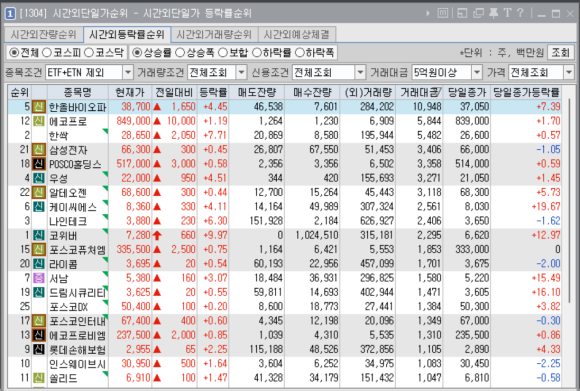Click the 조회 search button
The image size is (580, 391).
(561, 53)
